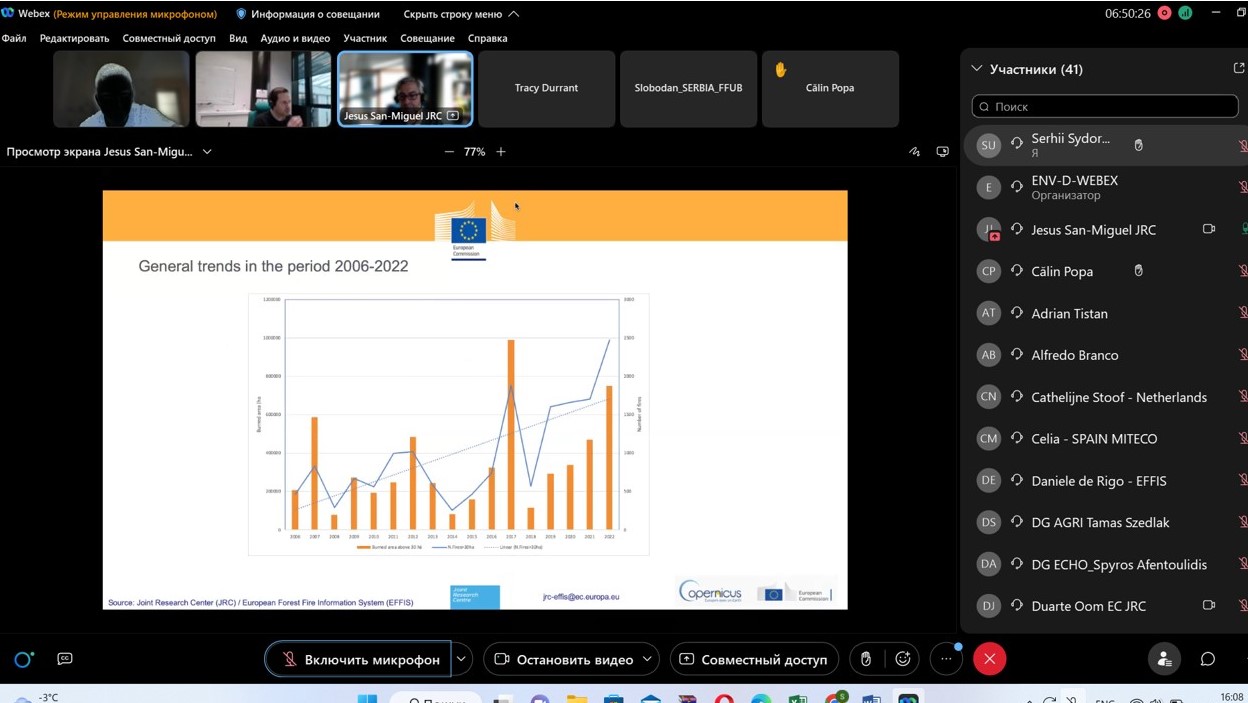This screenshot has width=1248, height=703.
Task: Select the Călin Popa video tile
Action: (830, 89)
